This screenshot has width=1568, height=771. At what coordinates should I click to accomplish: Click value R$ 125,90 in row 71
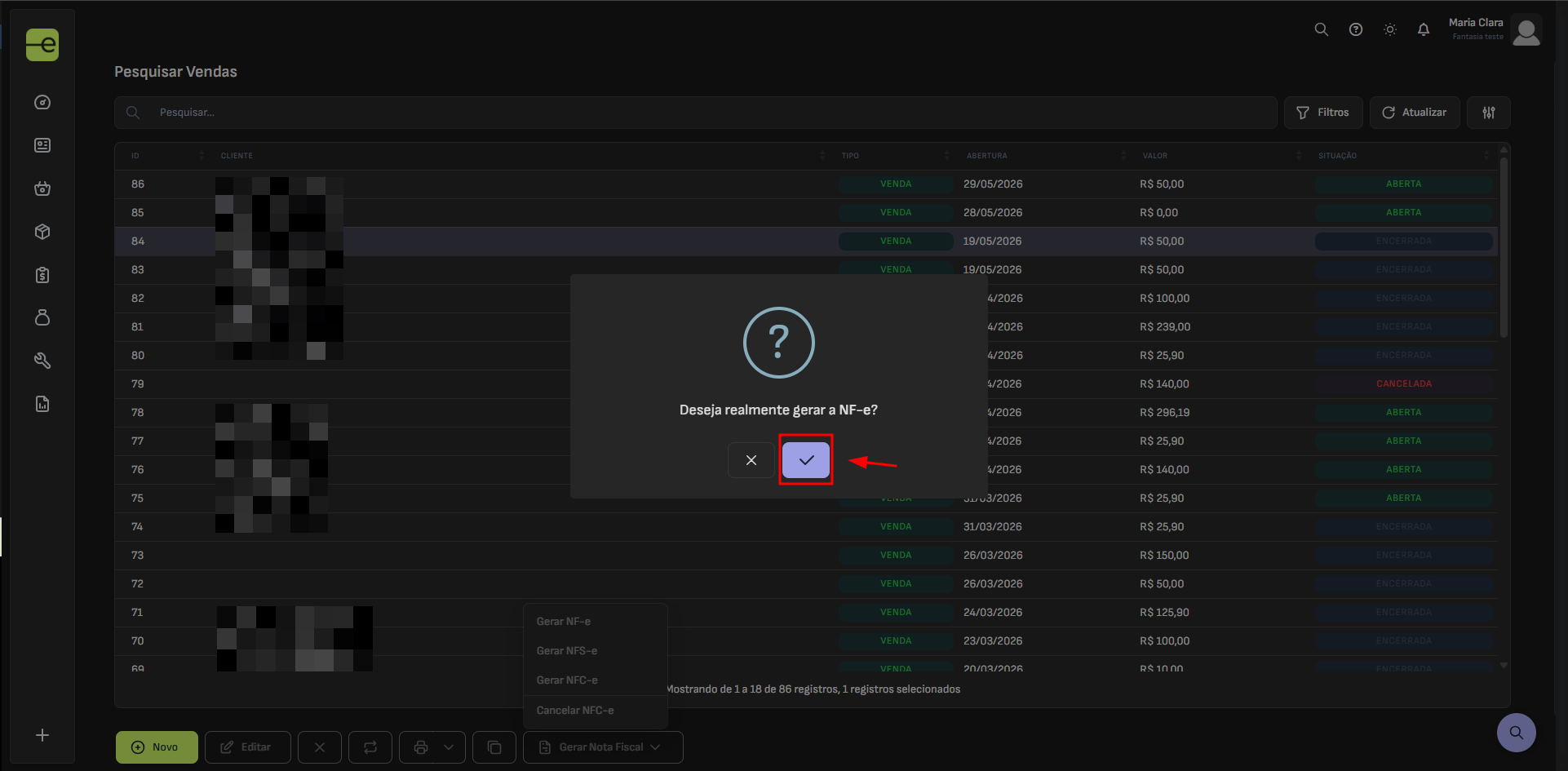click(1164, 613)
